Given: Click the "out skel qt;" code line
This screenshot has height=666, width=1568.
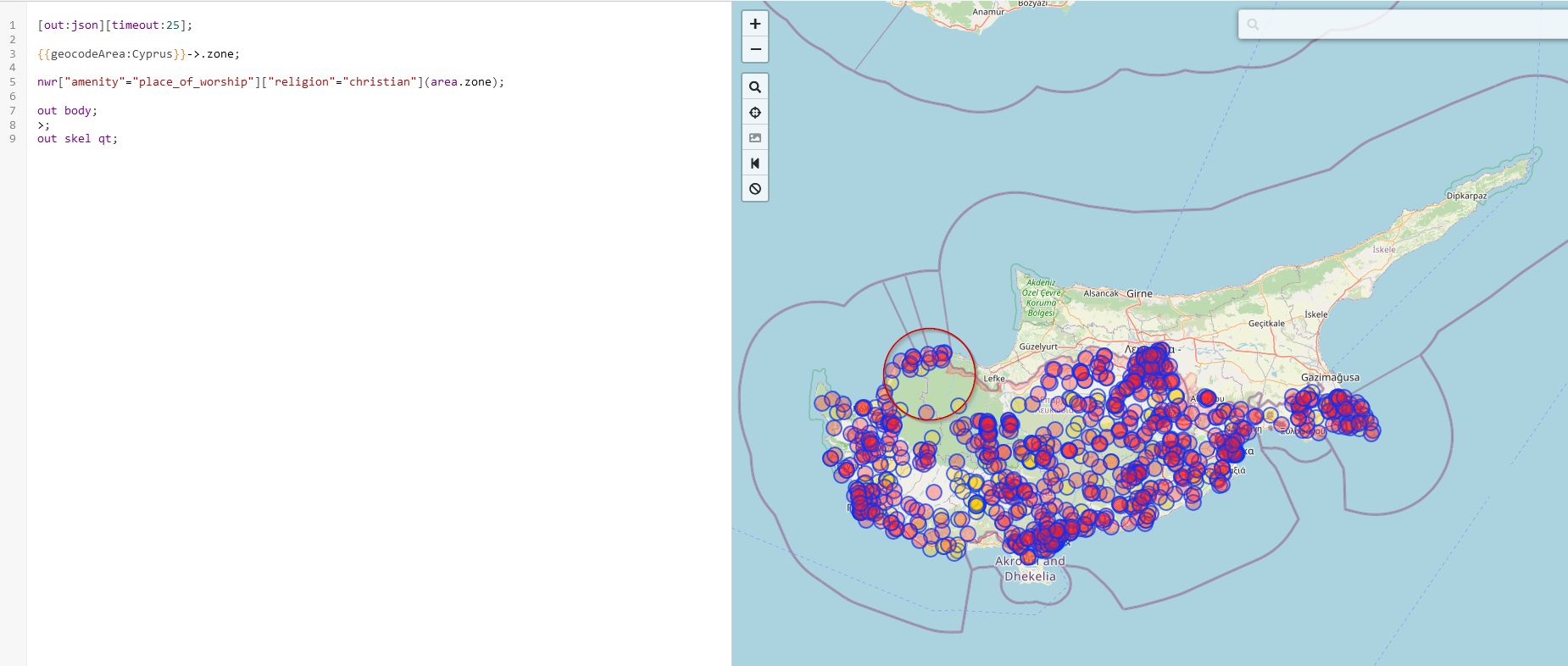Looking at the screenshot, I should point(77,139).
